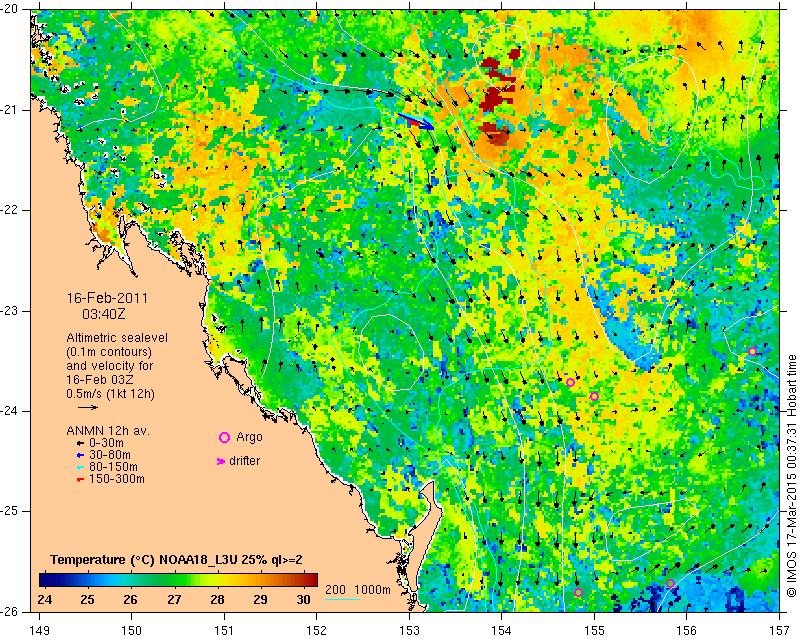Image resolution: width=800 pixels, height=640 pixels.
Task: Select the Argo float marker at 23.85°S, 155°E
Action: (594, 397)
